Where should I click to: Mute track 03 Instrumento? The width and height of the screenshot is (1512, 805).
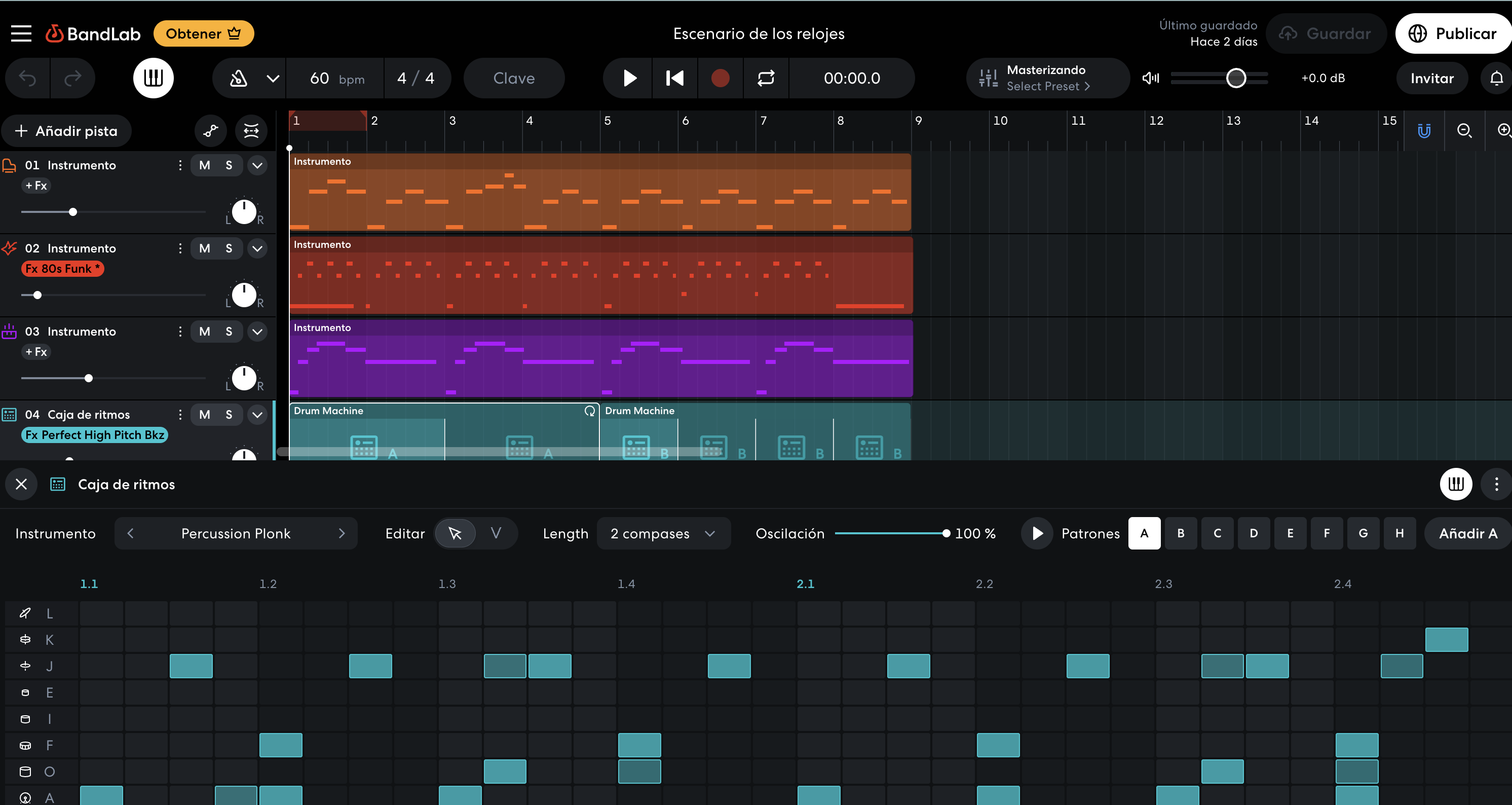pos(204,332)
